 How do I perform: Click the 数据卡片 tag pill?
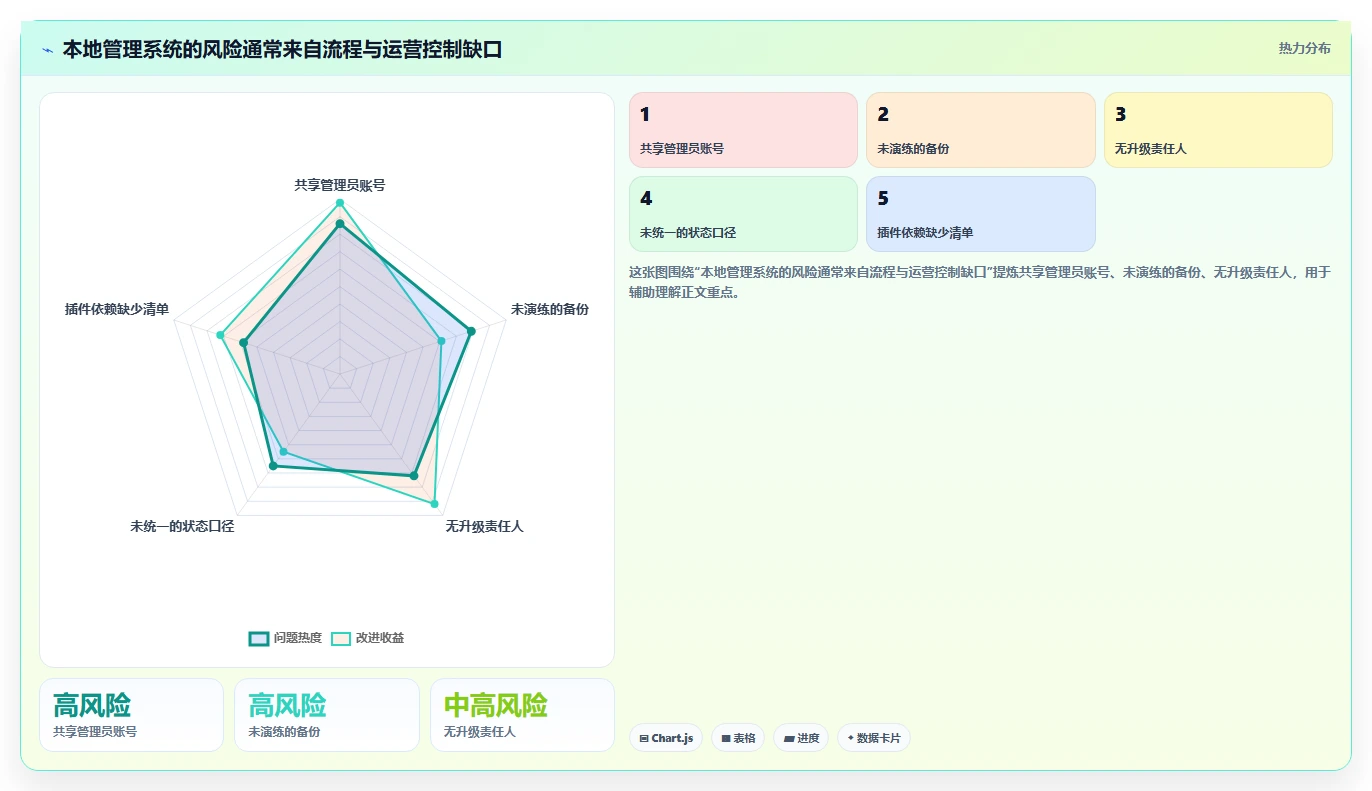click(x=874, y=738)
